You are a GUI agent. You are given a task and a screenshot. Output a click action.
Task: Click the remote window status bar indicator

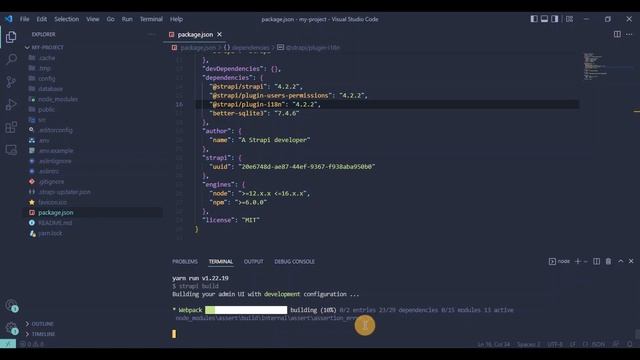(8, 344)
